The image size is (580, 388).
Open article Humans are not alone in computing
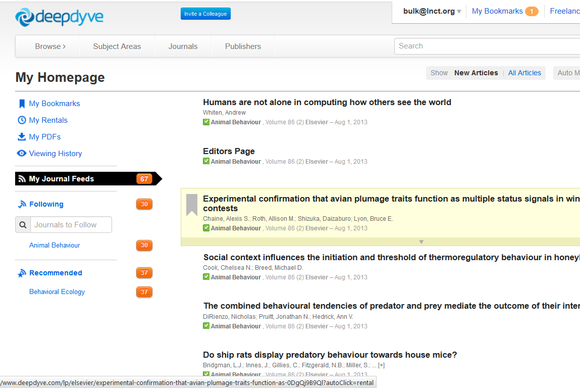point(327,102)
